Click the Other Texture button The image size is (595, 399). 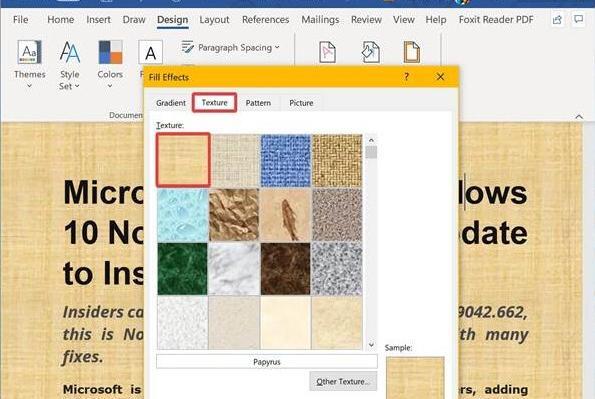[343, 382]
